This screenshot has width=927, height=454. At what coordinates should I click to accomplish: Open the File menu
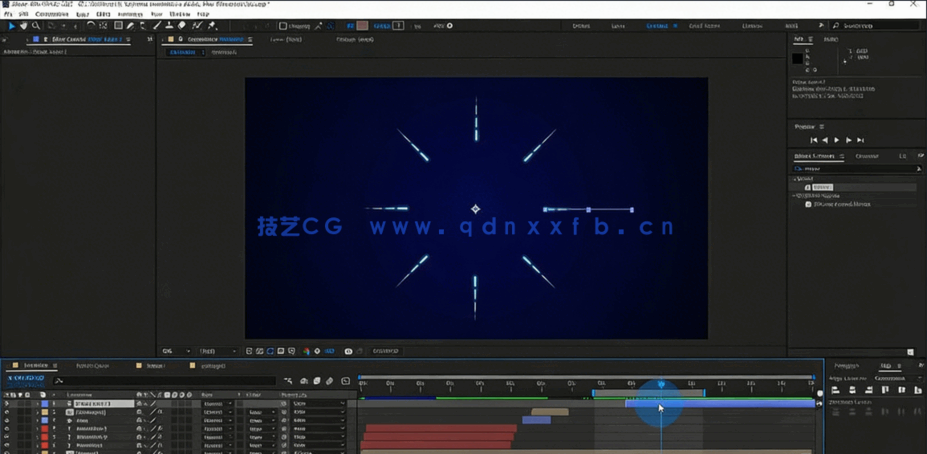point(9,15)
